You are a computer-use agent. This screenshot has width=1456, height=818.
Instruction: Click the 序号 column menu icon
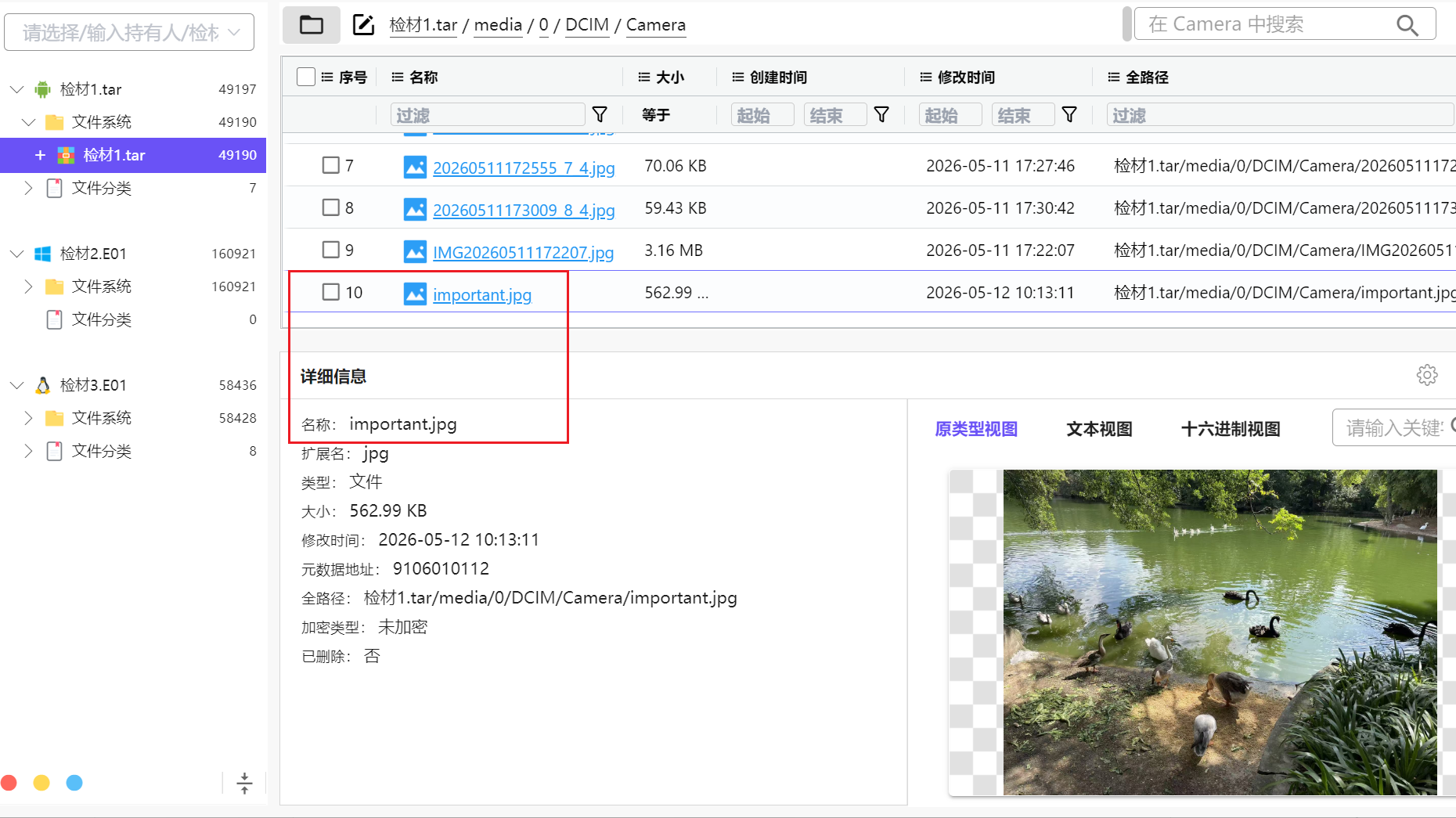[327, 77]
